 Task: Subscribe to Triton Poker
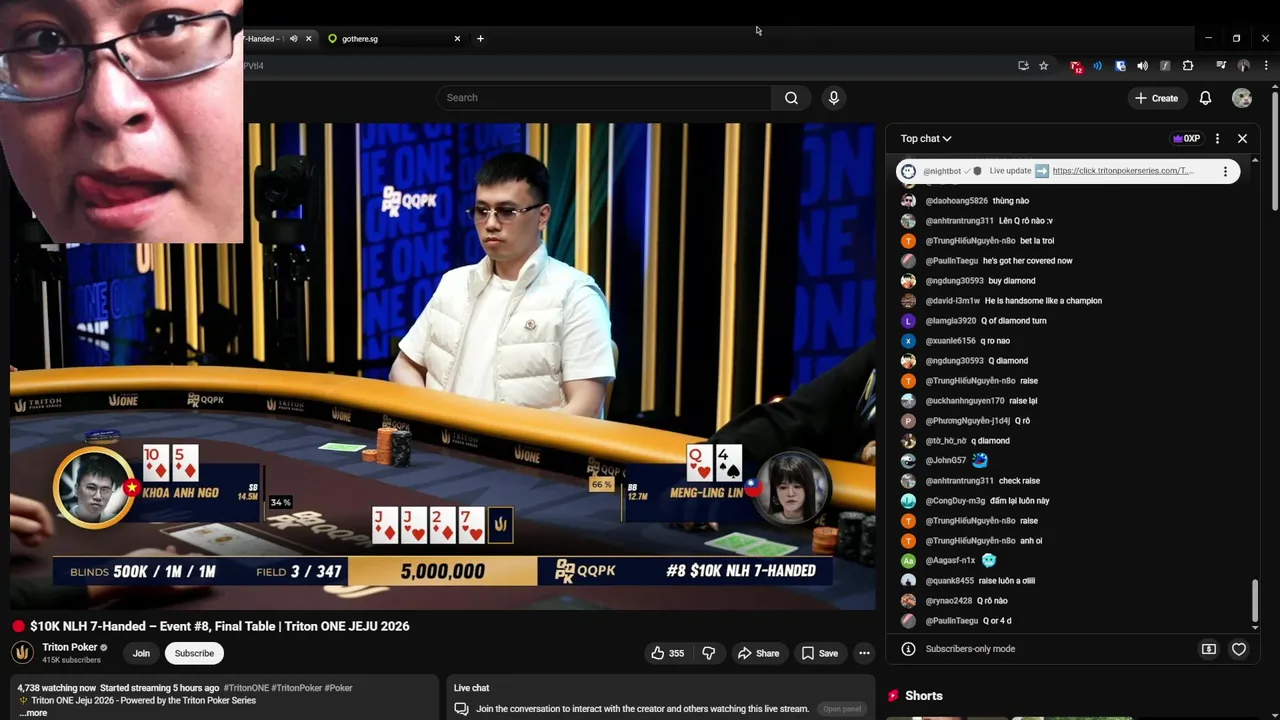pos(194,653)
